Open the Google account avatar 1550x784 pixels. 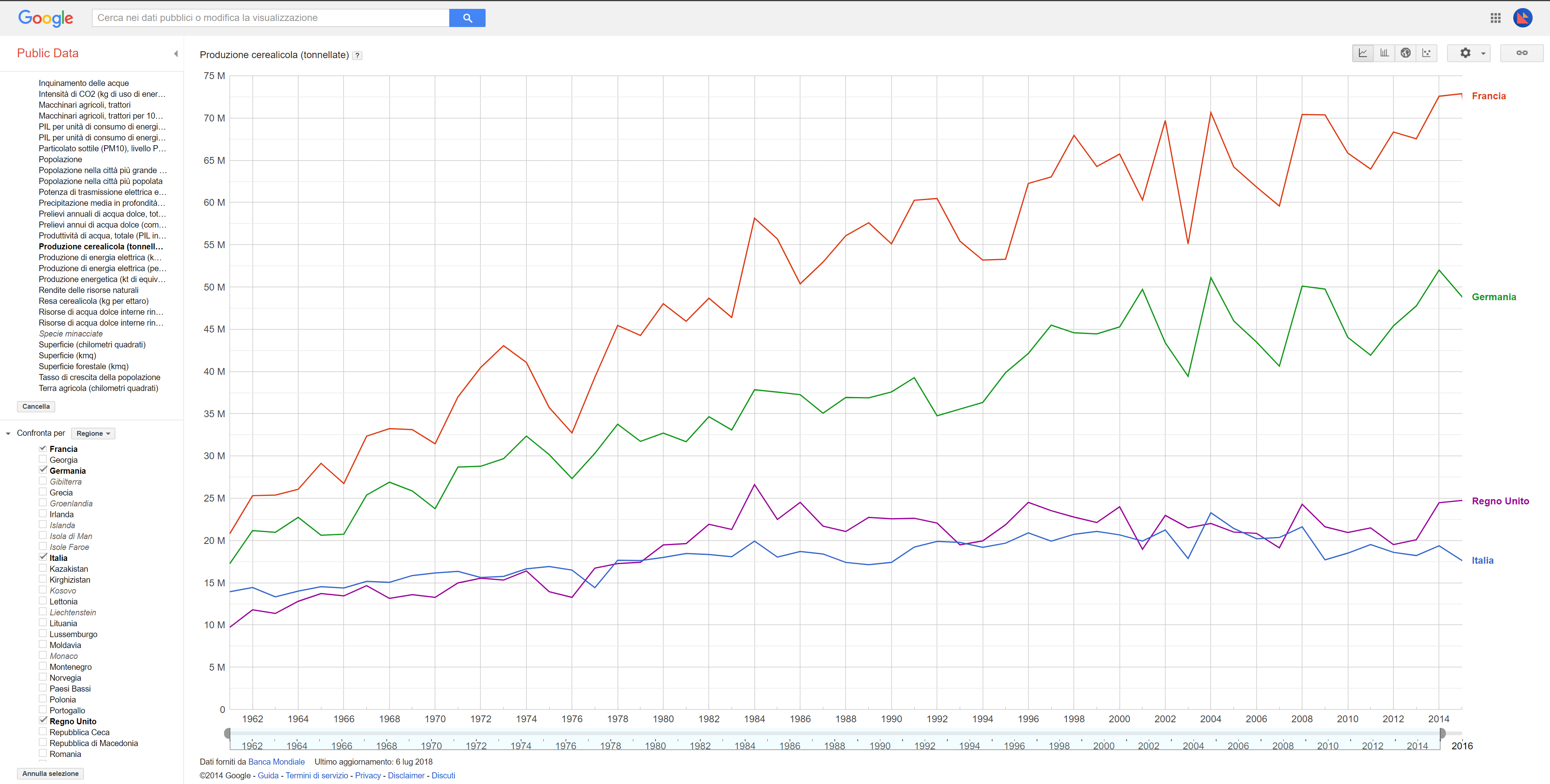point(1523,18)
